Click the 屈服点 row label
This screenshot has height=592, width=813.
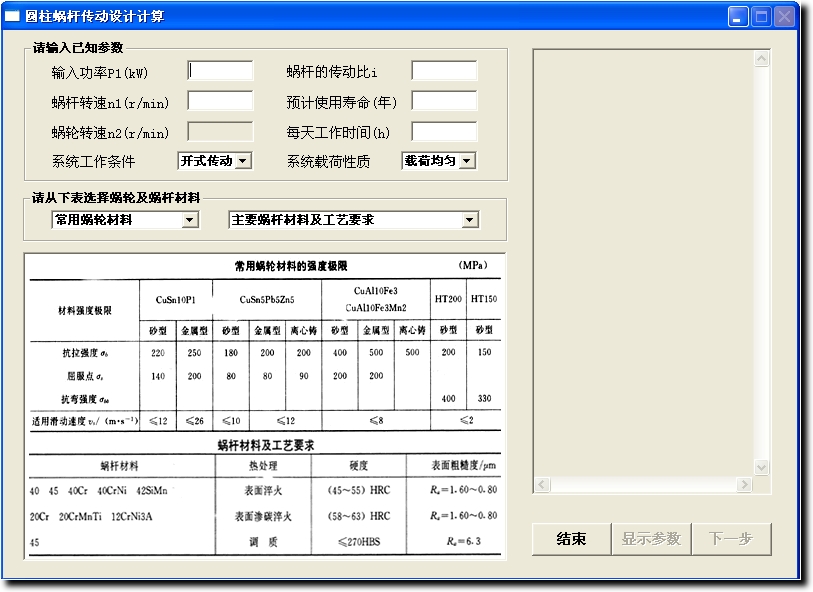click(85, 376)
